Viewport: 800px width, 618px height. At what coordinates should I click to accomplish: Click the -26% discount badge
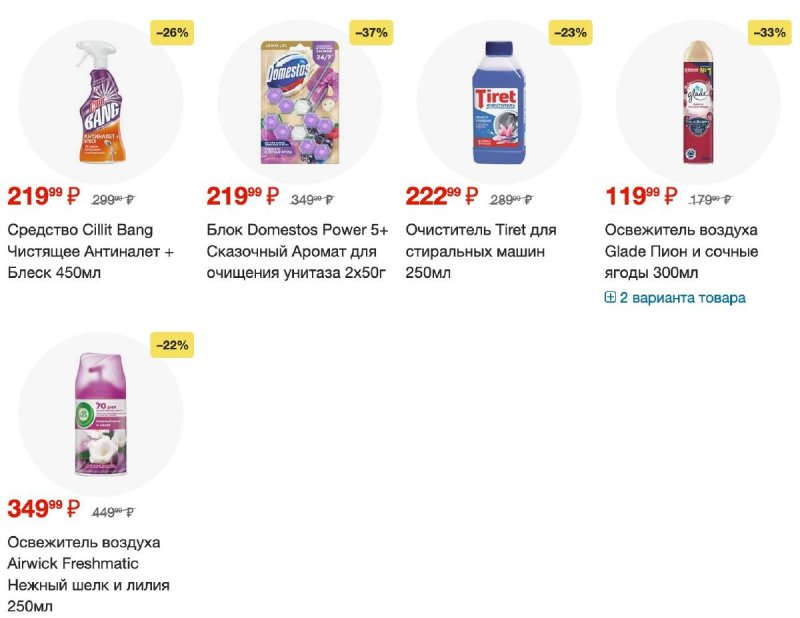click(x=172, y=33)
